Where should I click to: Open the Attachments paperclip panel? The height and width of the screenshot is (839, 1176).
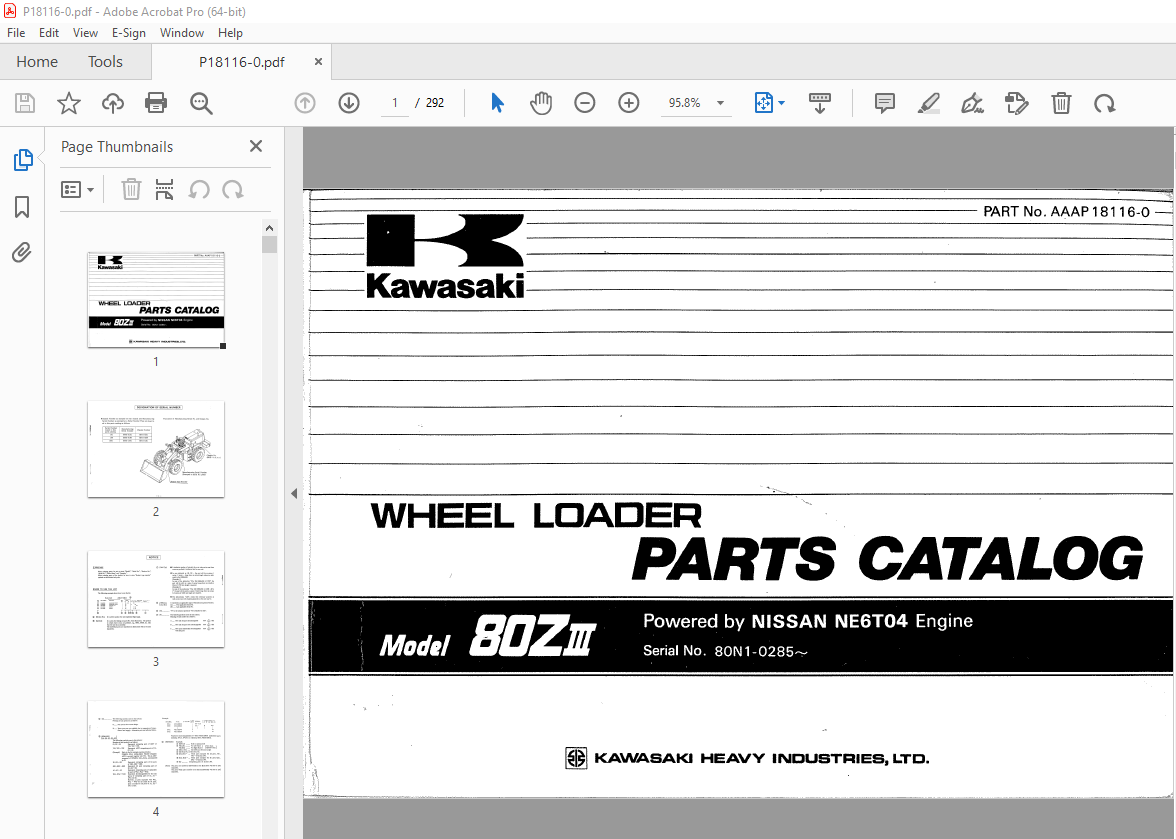22,253
